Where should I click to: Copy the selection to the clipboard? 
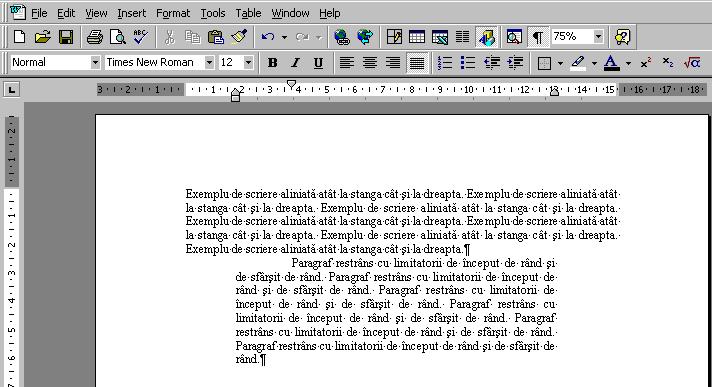[193, 37]
